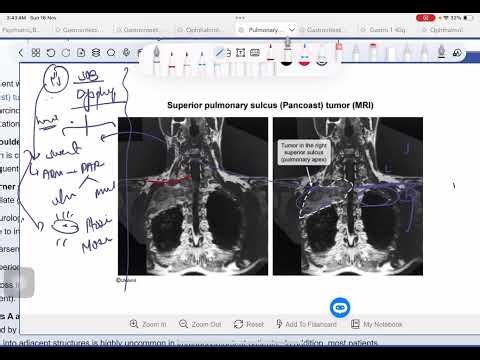Tap the red screen recording indicator

point(426,18)
